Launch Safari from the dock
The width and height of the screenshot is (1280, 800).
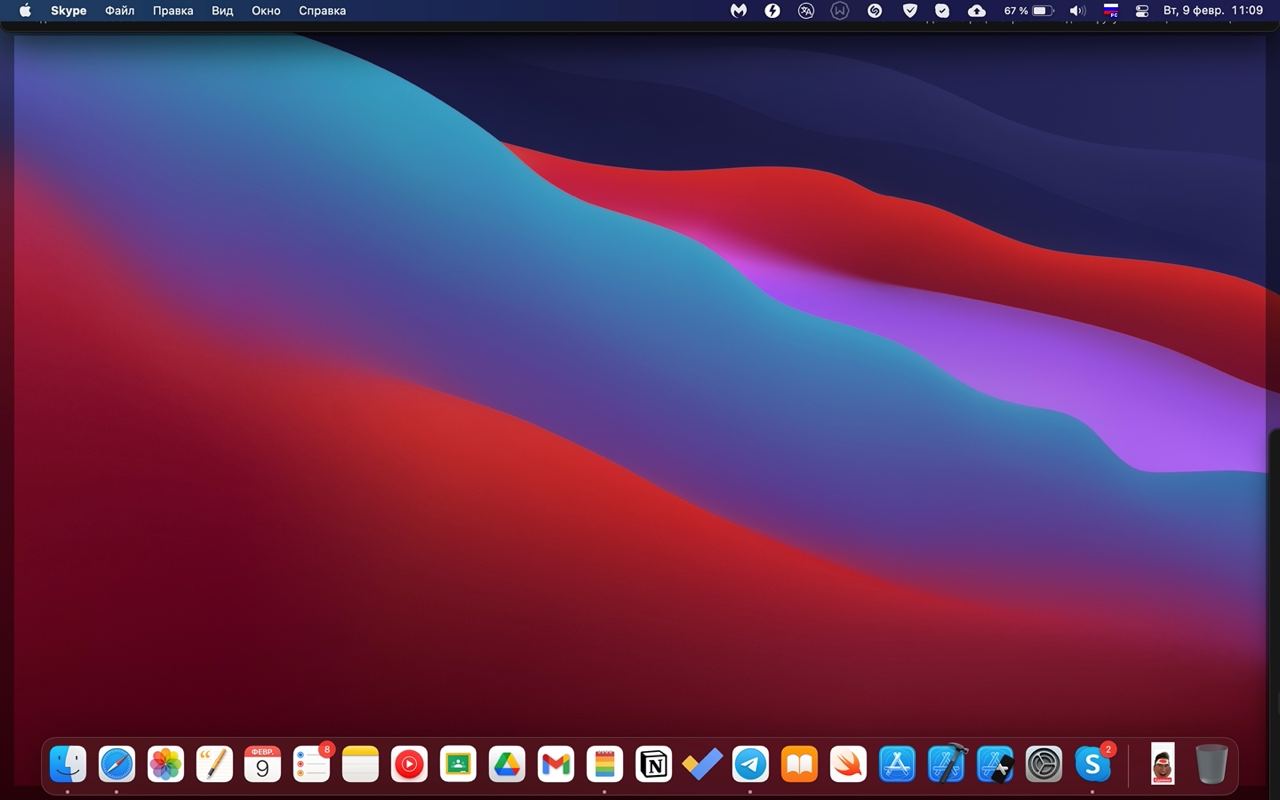tap(117, 765)
